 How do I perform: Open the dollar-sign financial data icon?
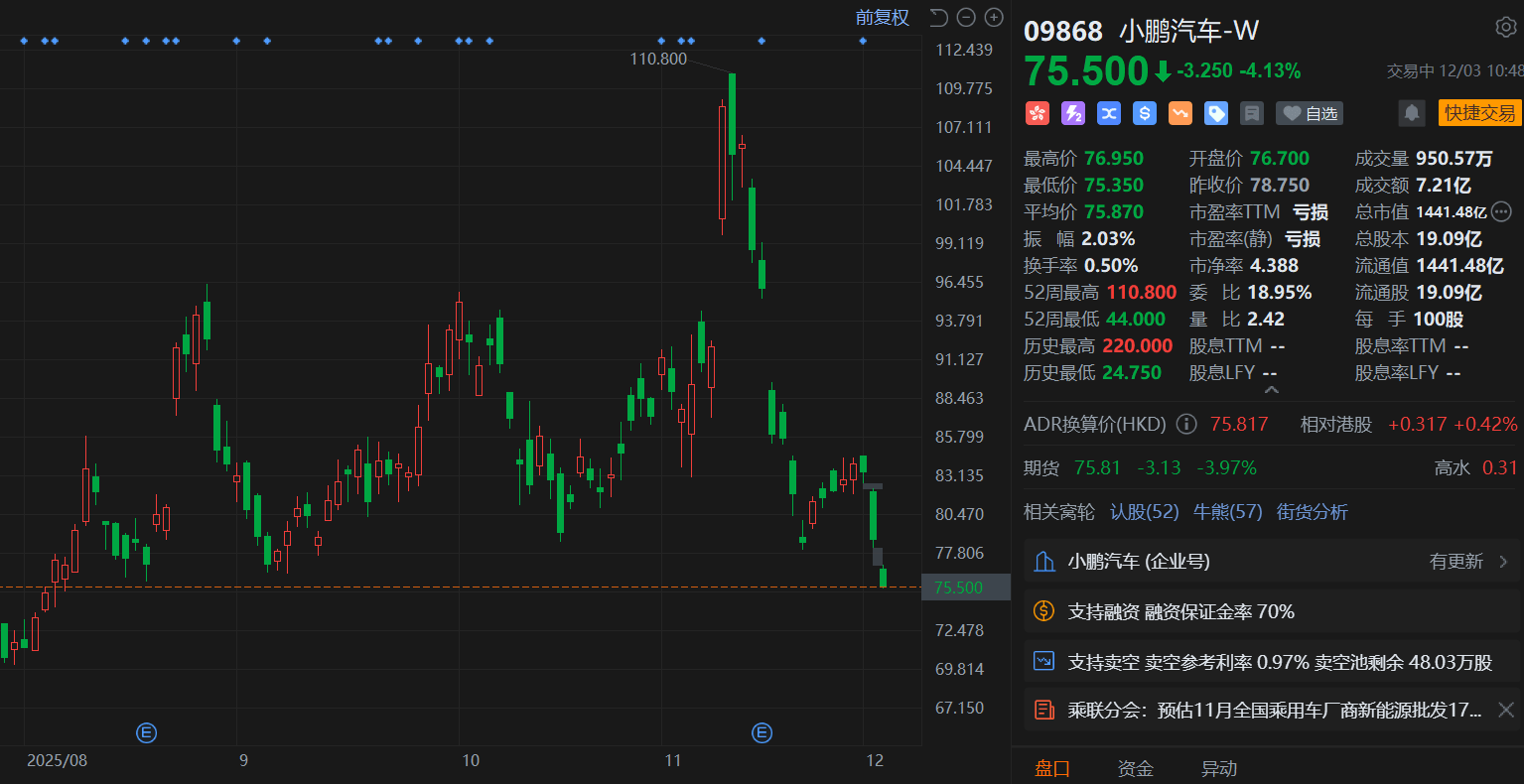pyautogui.click(x=1144, y=113)
